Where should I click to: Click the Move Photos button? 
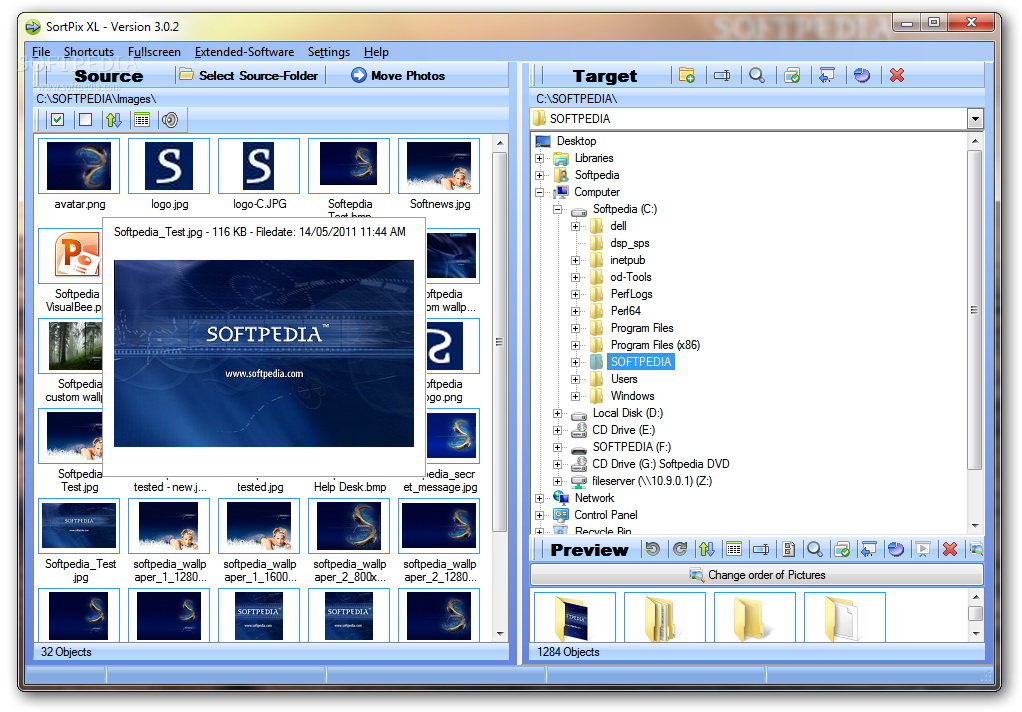397,75
